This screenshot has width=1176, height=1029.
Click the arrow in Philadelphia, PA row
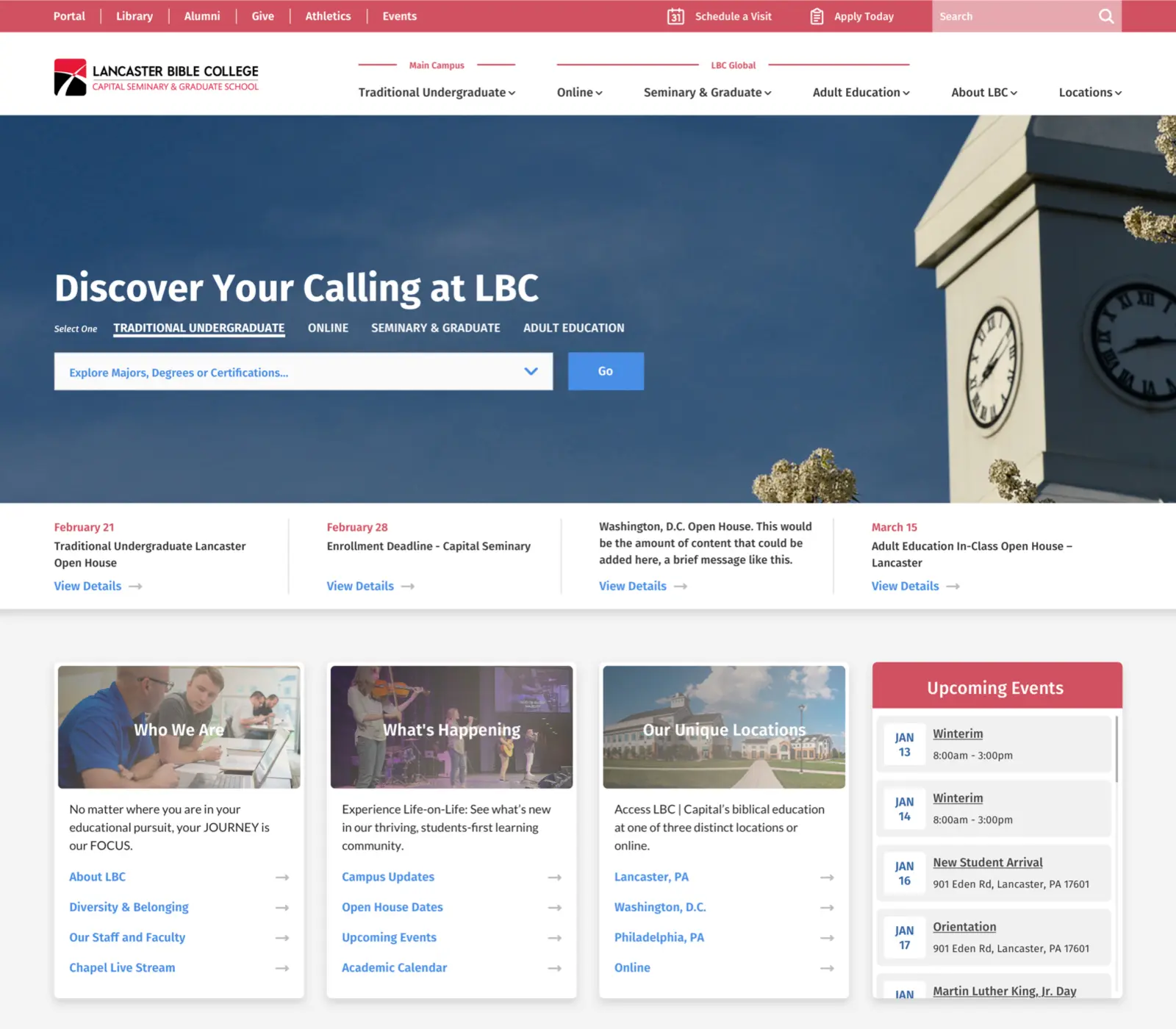(828, 938)
